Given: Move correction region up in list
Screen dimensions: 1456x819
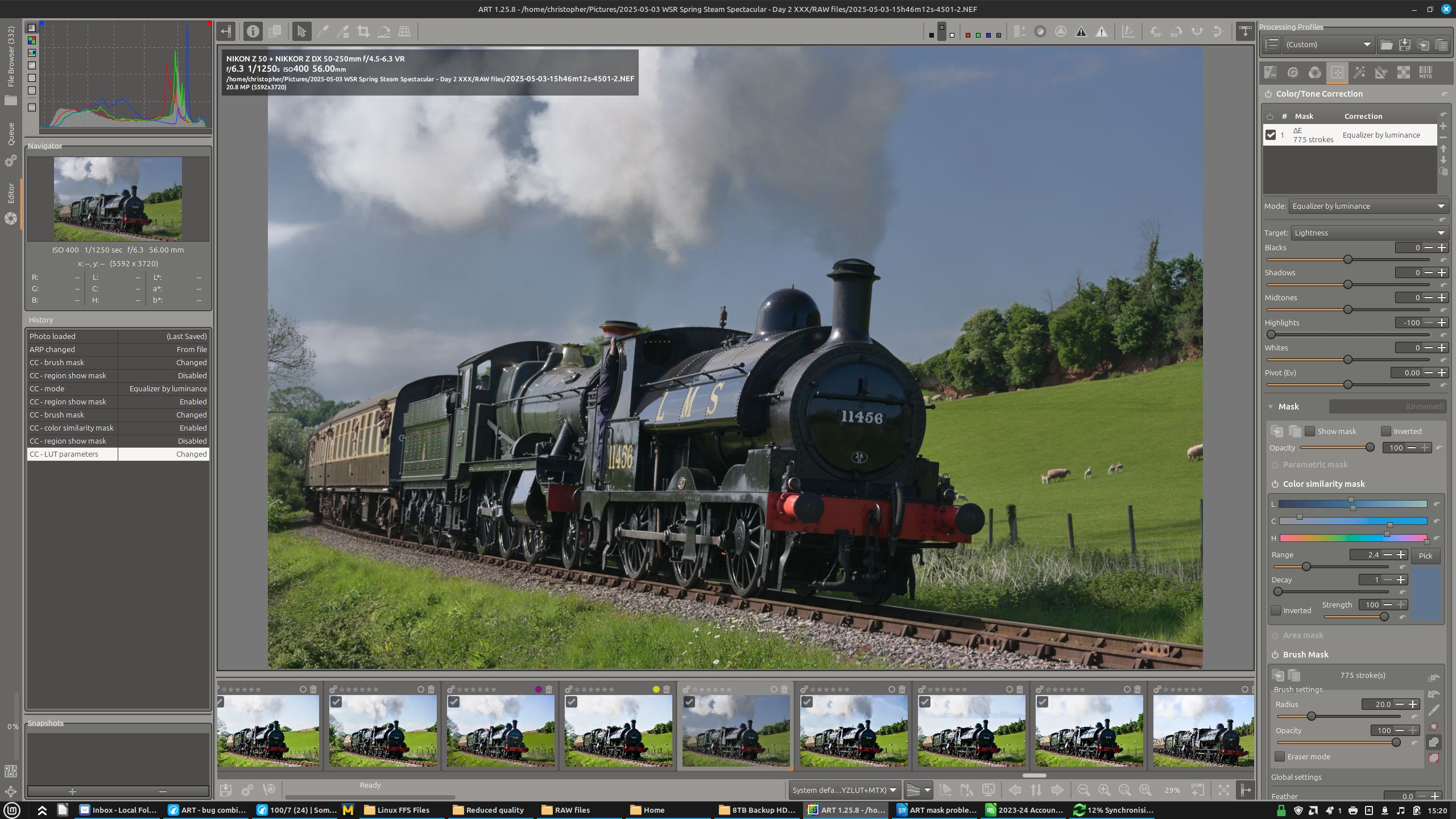Looking at the screenshot, I should (1443, 149).
